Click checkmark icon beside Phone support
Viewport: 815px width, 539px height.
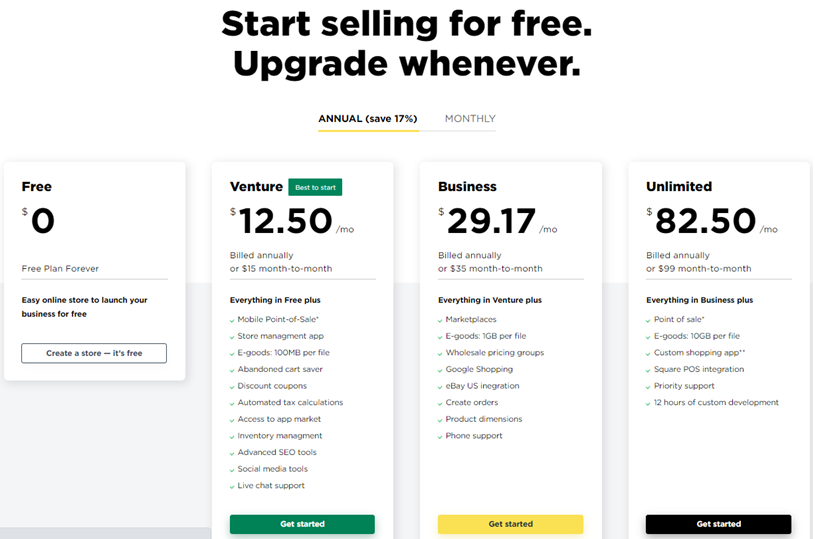(x=440, y=436)
